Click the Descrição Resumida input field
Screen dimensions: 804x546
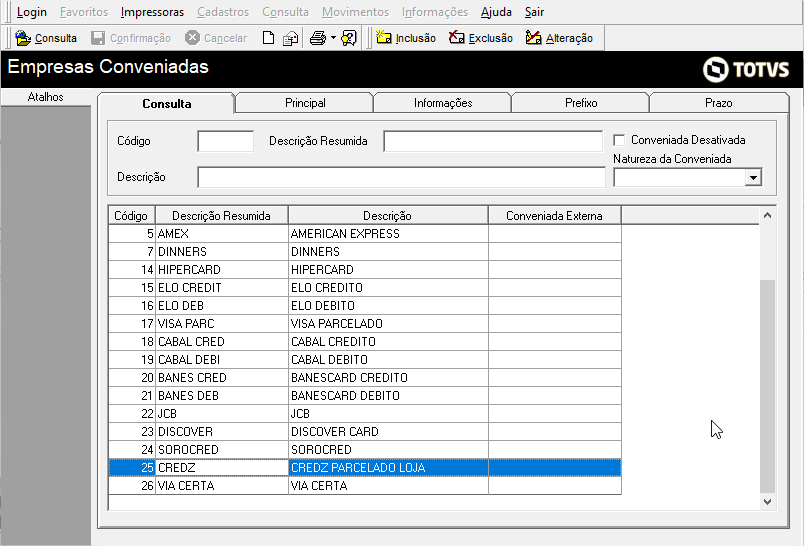(493, 141)
